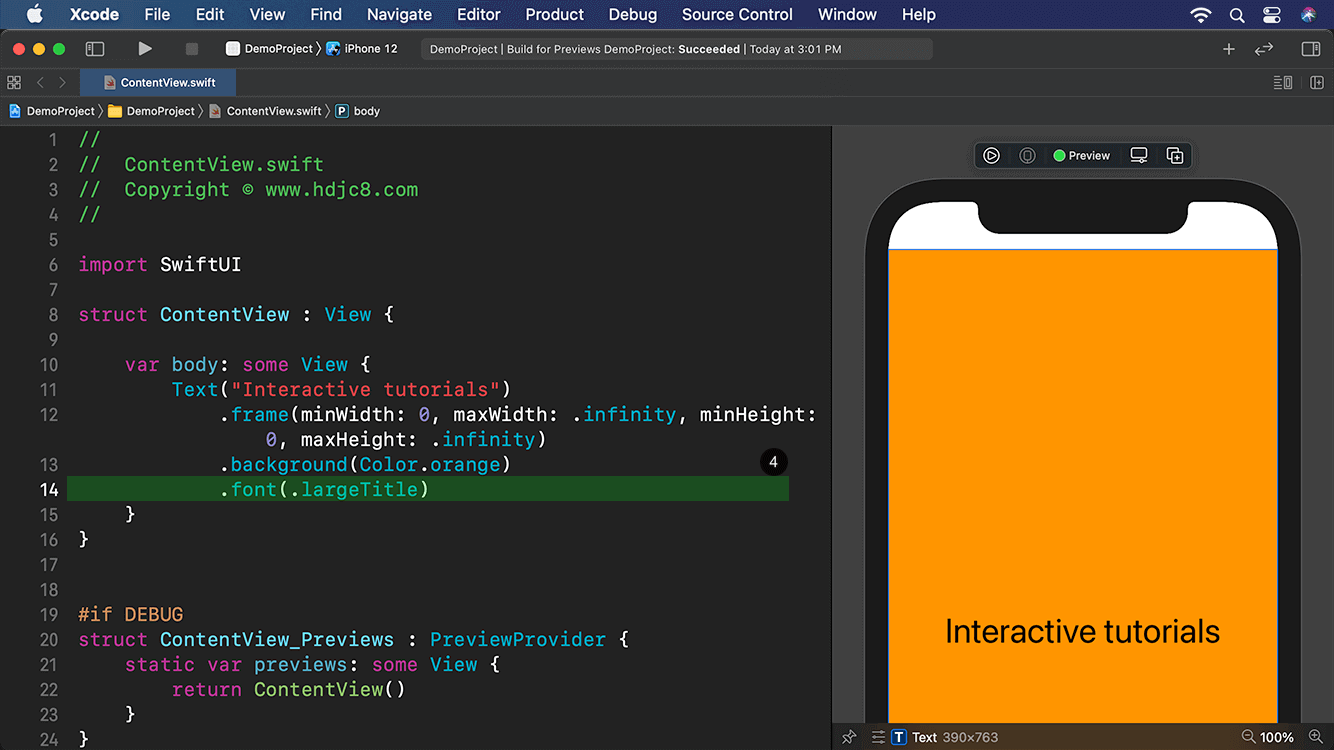This screenshot has height=750, width=1334.
Task: Open the Source Control menu
Action: coord(737,14)
